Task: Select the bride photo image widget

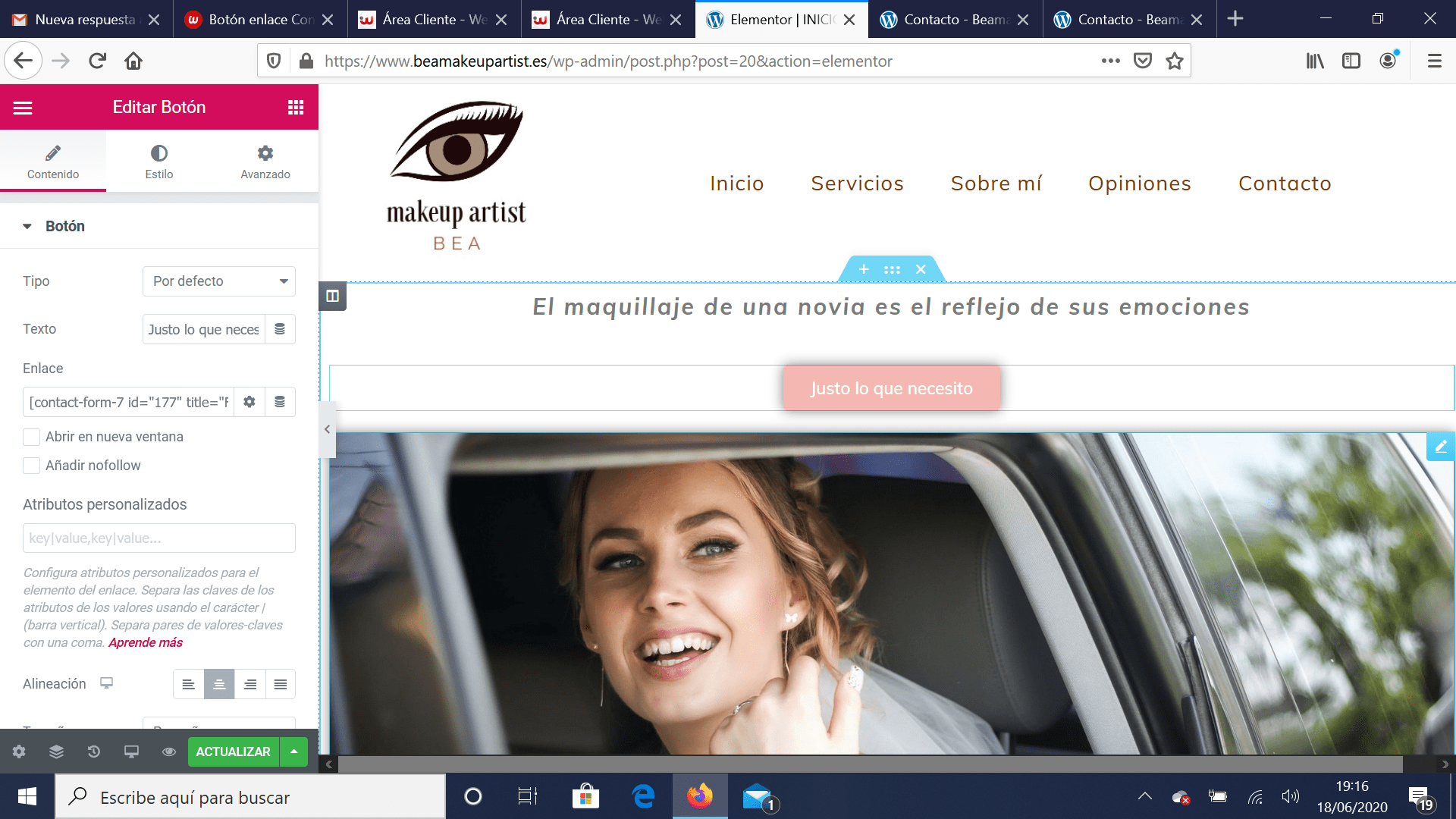Action: coord(892,594)
